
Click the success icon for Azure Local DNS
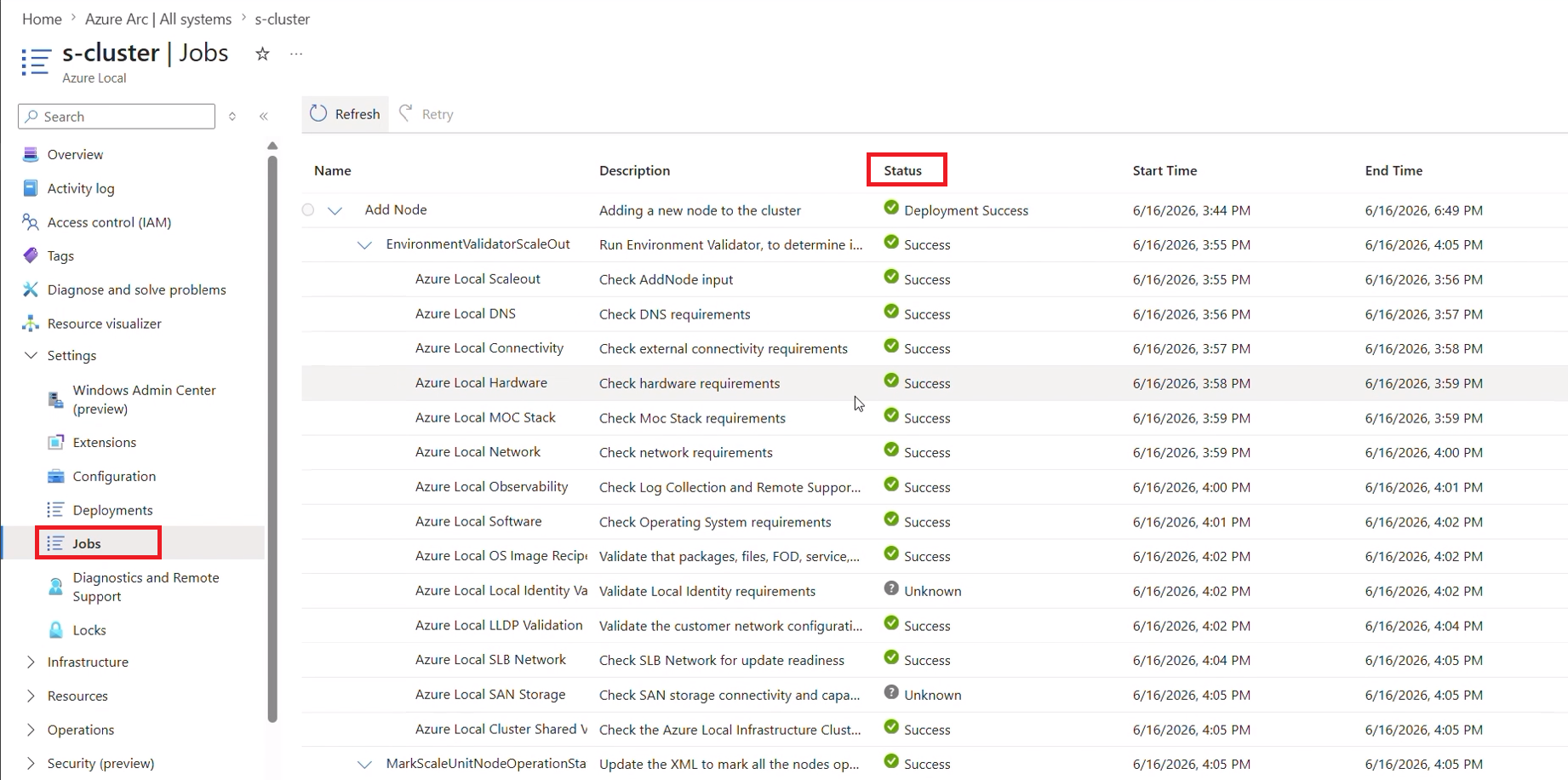(x=891, y=312)
